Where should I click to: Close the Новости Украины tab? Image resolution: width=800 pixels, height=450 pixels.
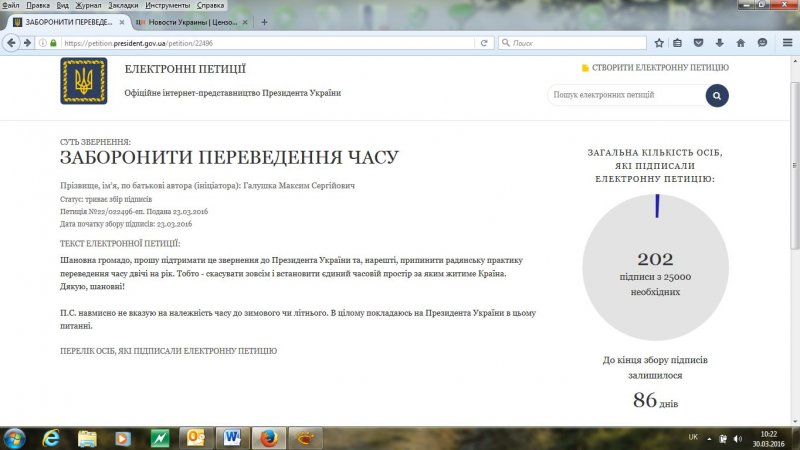point(245,22)
